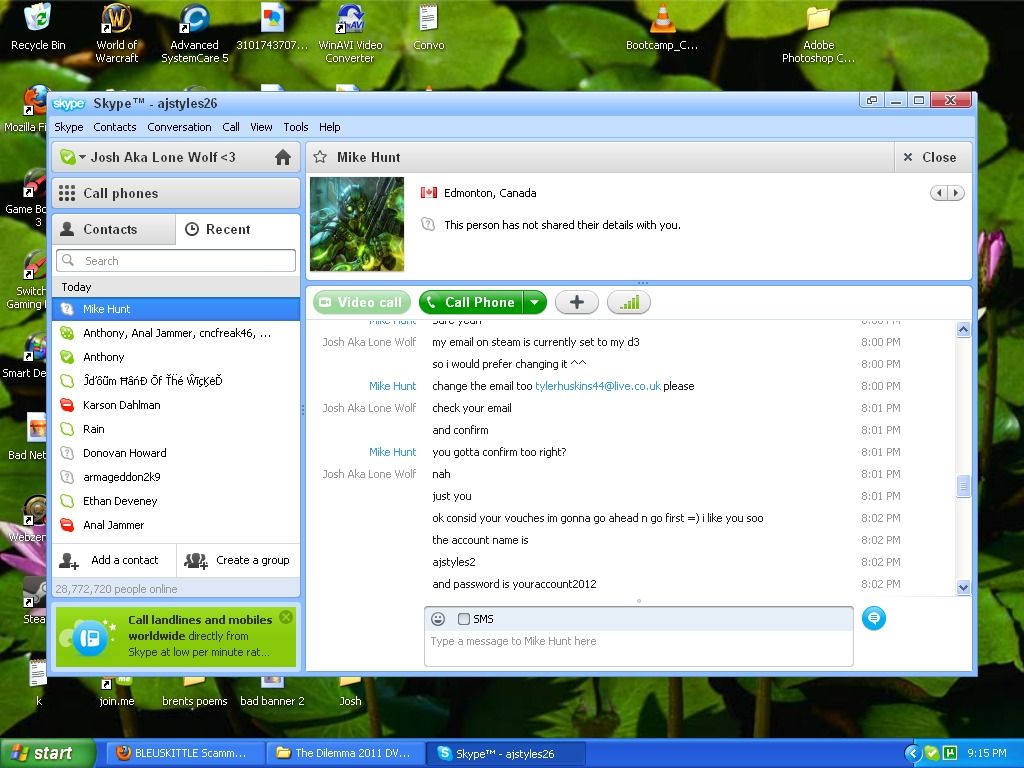This screenshot has height=768, width=1024.
Task: Click previous arrow in profile panel
Action: coord(939,193)
